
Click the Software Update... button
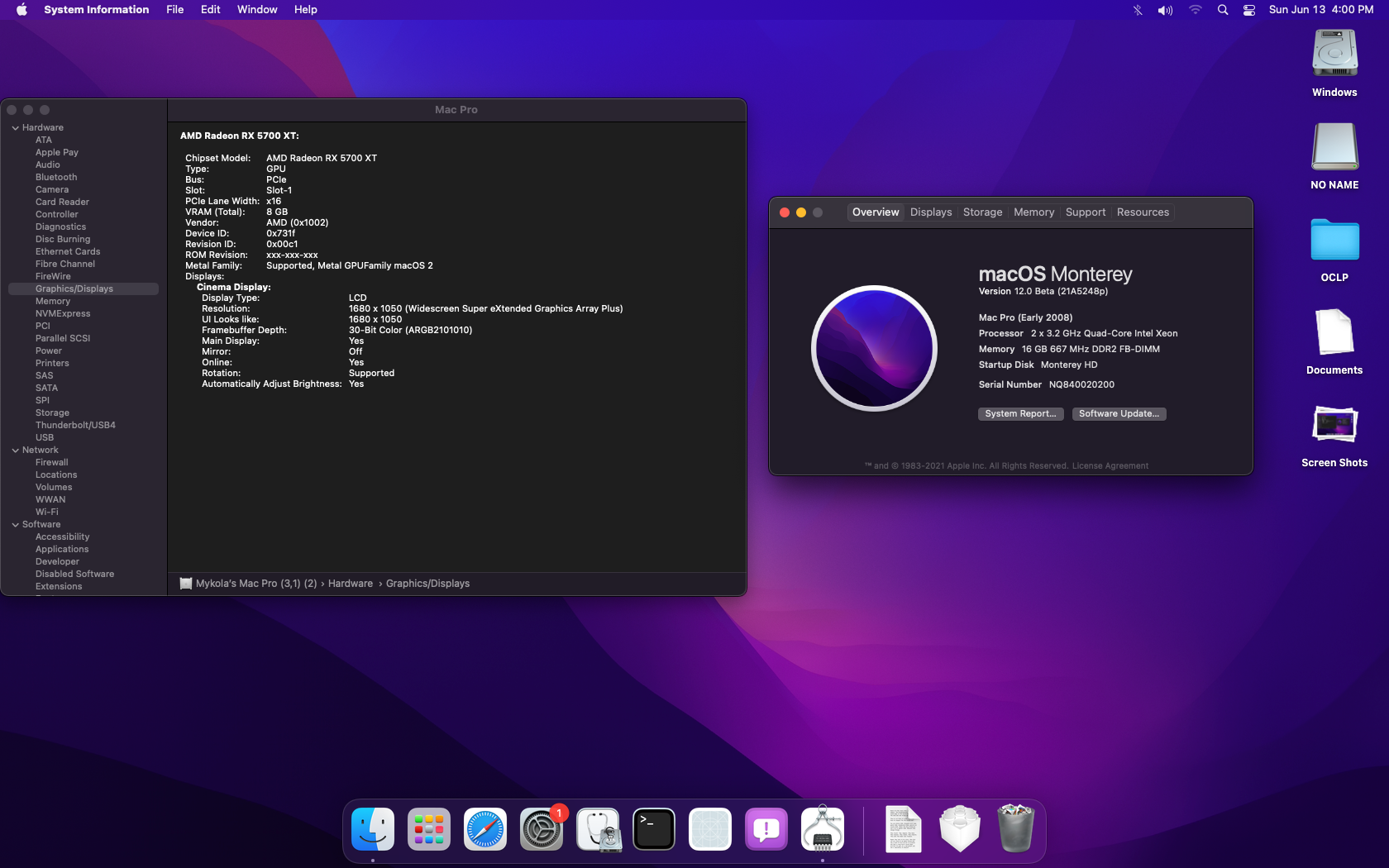(1119, 414)
